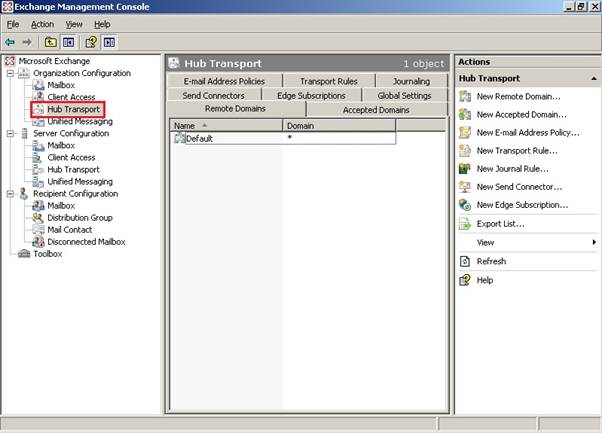Click the green Back arrow toolbar icon
This screenshot has width=602, height=433.
click(10, 42)
